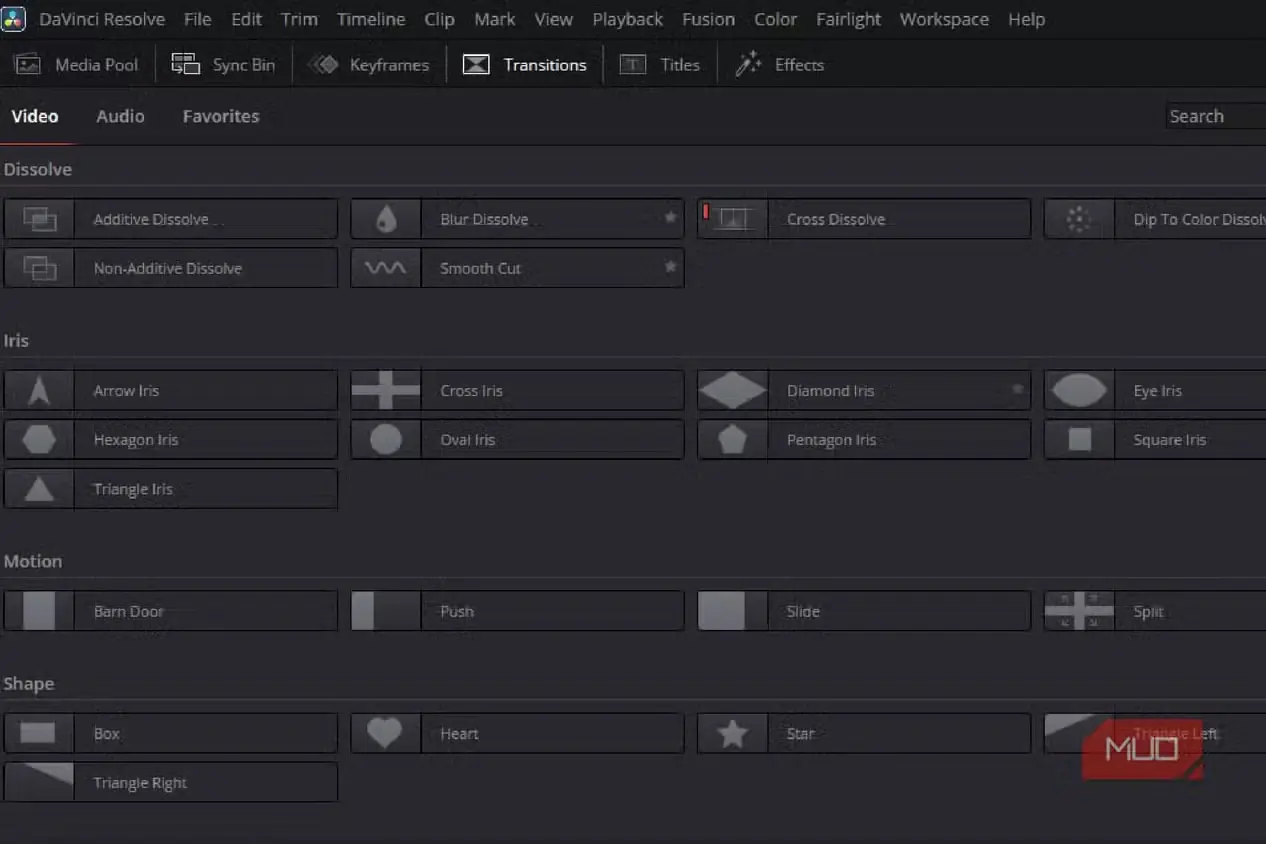Toggle favorite star on Blur Dissolve
Screen dimensions: 1266x844
point(670,218)
